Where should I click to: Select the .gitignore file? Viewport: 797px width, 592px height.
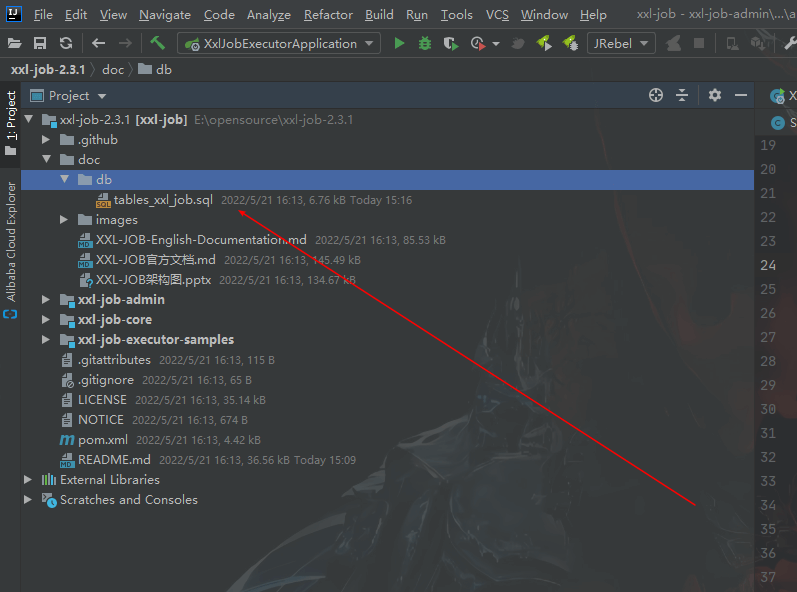tap(105, 380)
